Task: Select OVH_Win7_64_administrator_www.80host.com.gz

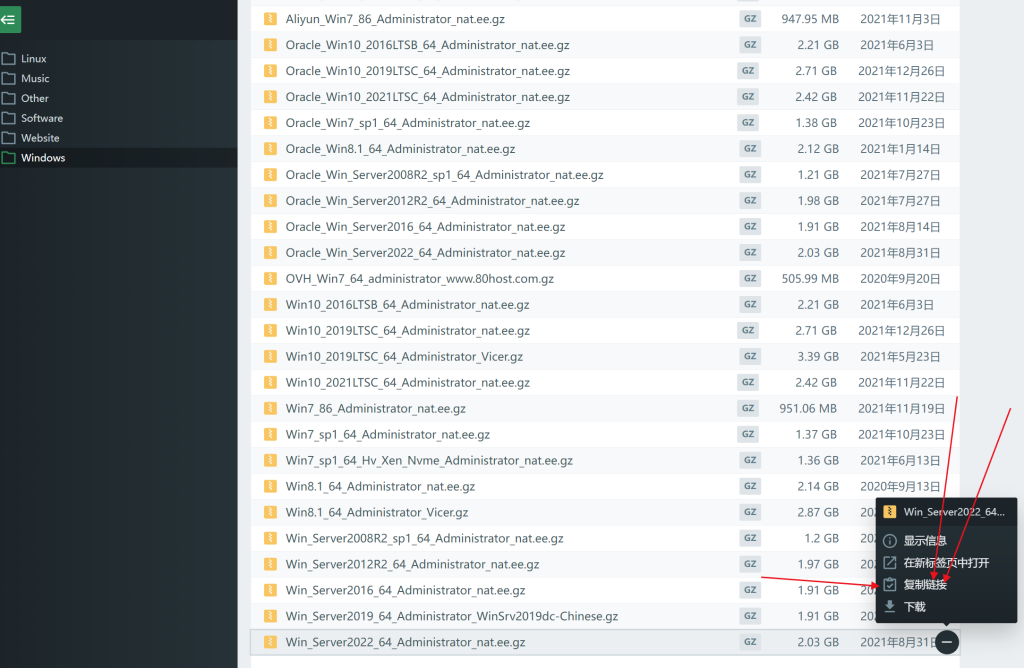Action: pyautogui.click(x=419, y=279)
